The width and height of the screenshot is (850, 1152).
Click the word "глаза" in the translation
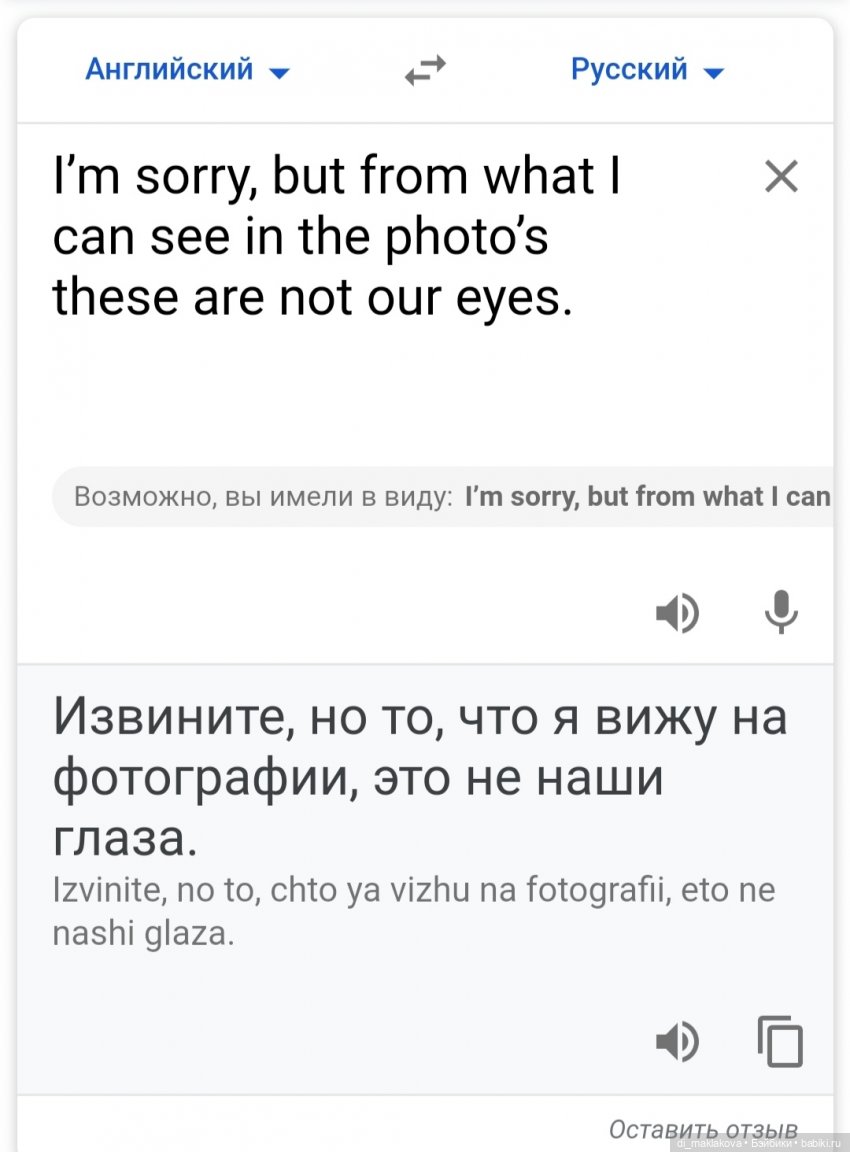click(x=118, y=837)
